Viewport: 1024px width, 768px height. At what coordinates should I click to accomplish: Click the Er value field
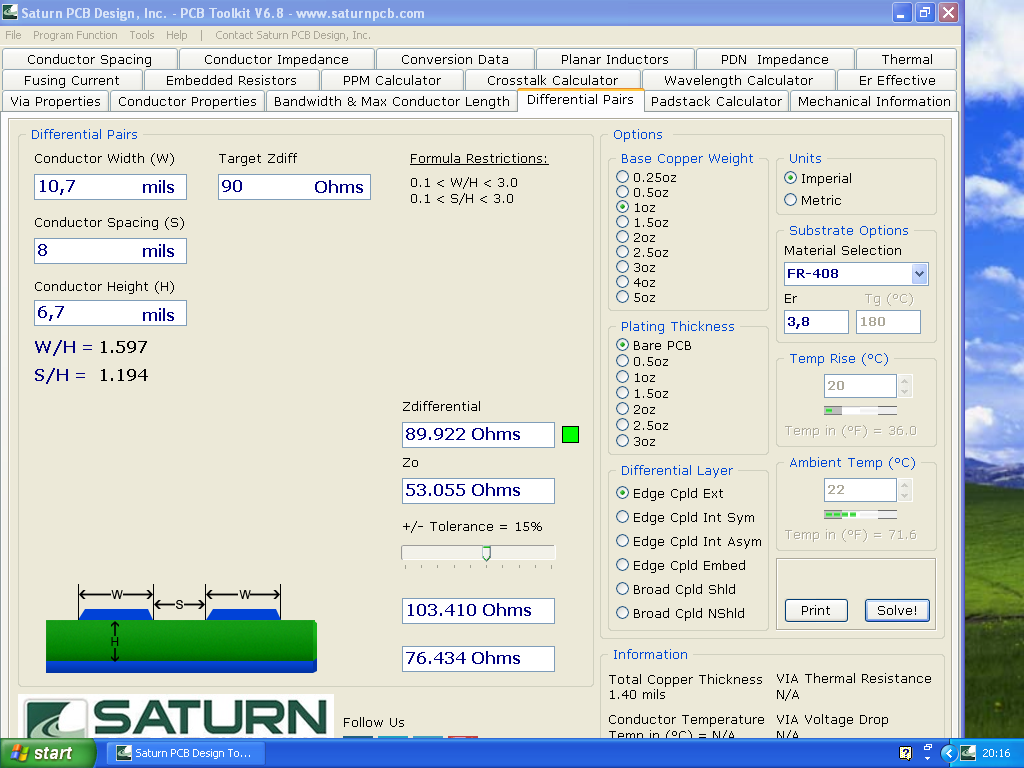(816, 322)
